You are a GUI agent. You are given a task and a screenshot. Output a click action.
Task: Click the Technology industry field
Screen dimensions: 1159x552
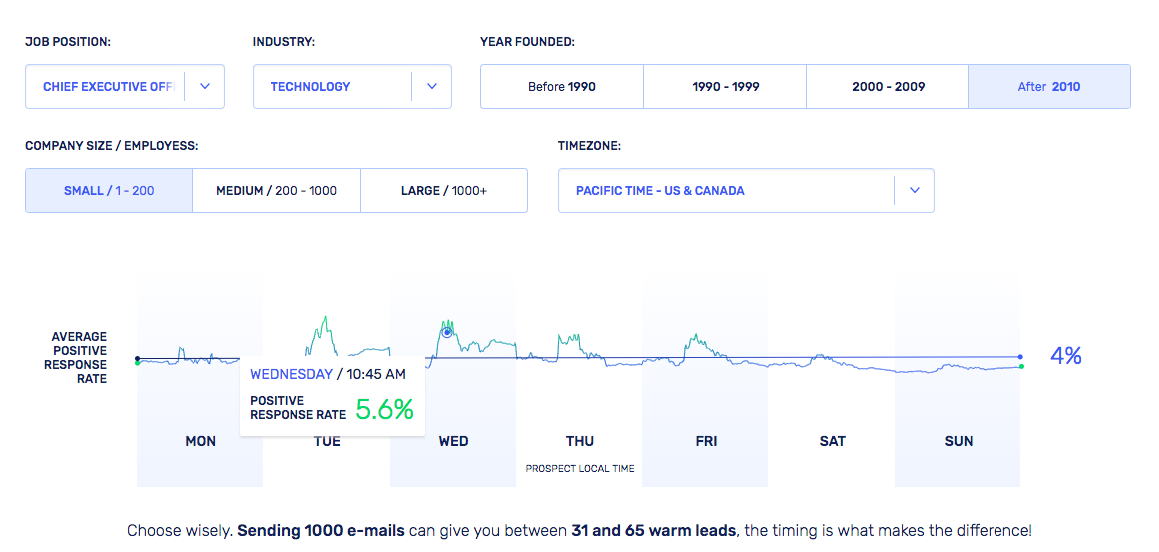coord(332,87)
